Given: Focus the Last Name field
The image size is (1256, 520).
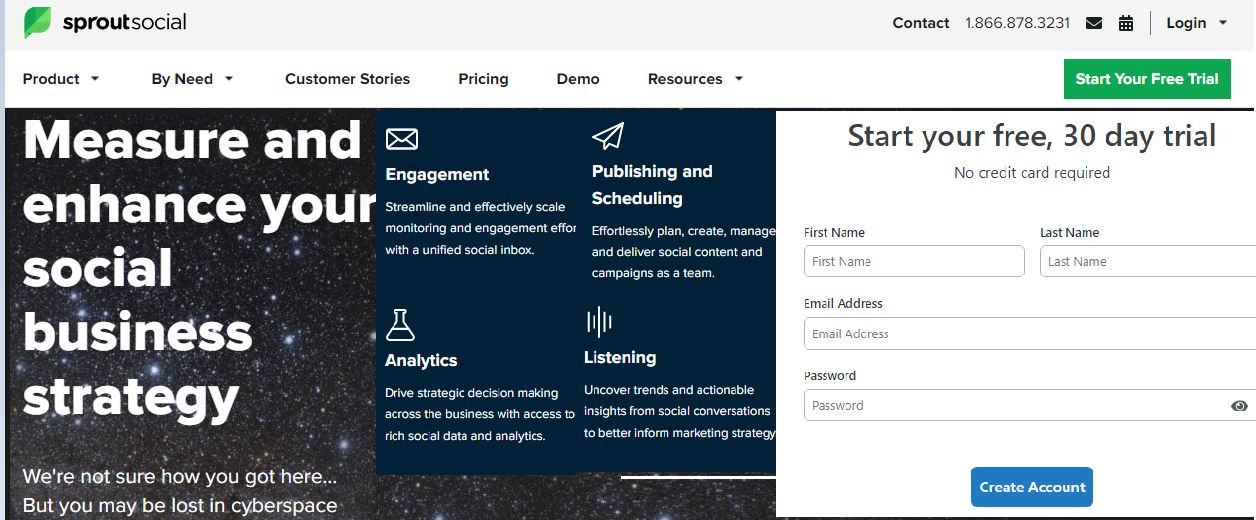Looking at the screenshot, I should click(1148, 261).
